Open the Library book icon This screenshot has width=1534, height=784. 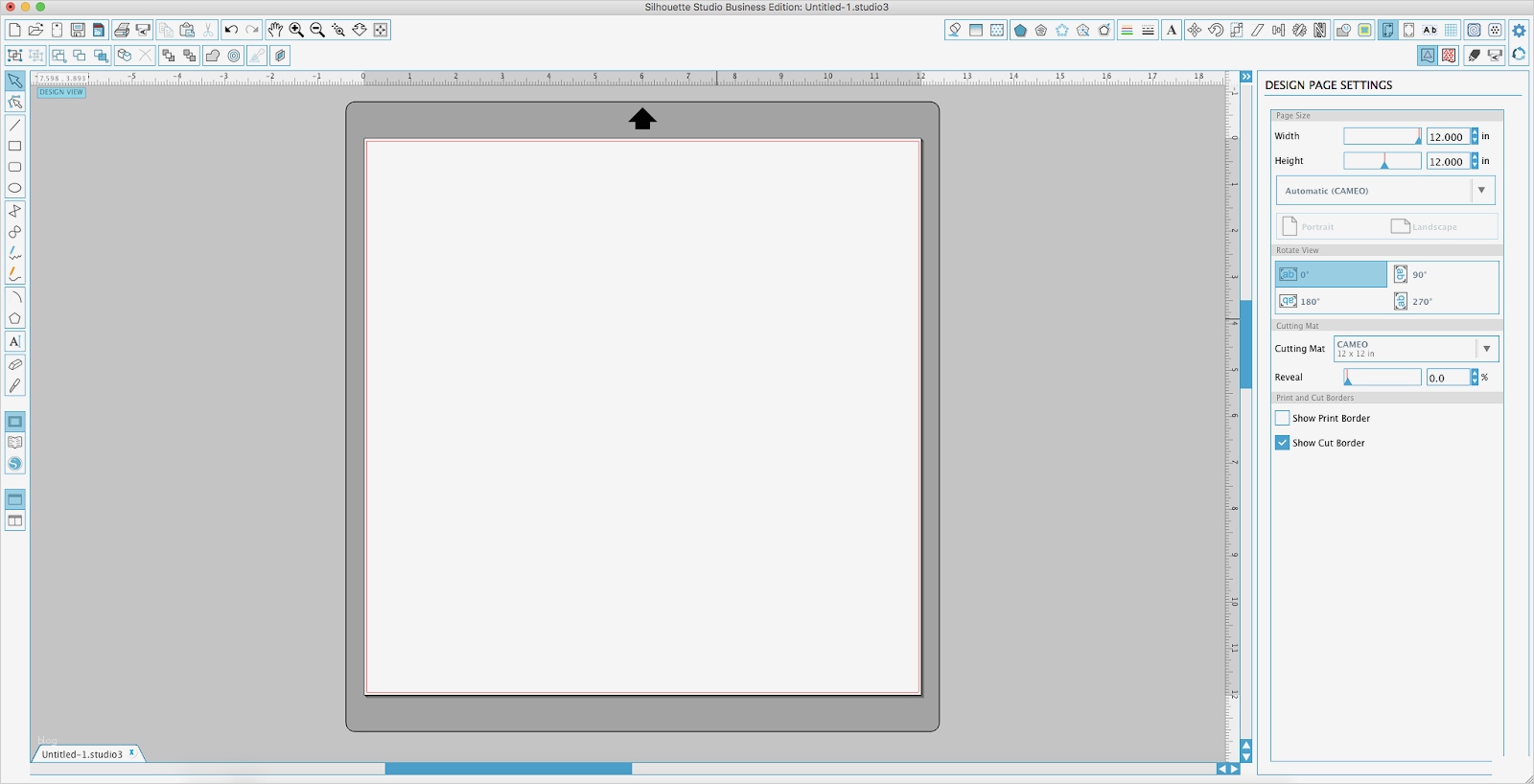(14, 443)
